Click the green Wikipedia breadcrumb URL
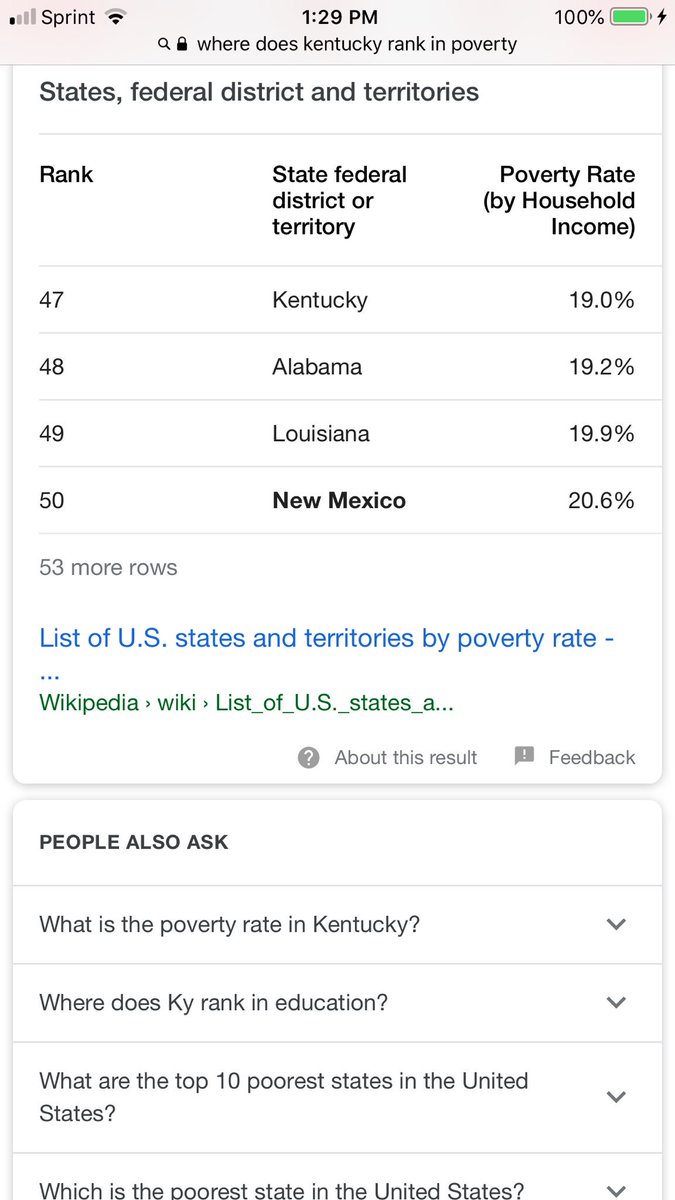The image size is (675, 1200). coord(246,702)
